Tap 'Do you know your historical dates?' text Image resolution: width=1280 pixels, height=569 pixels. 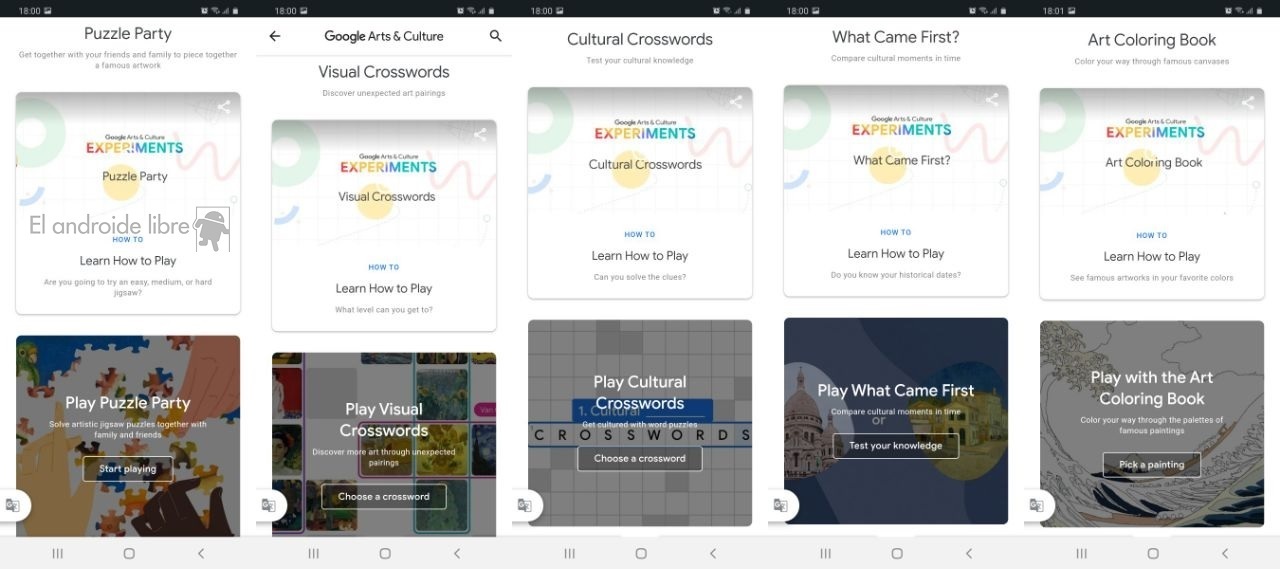coord(896,275)
